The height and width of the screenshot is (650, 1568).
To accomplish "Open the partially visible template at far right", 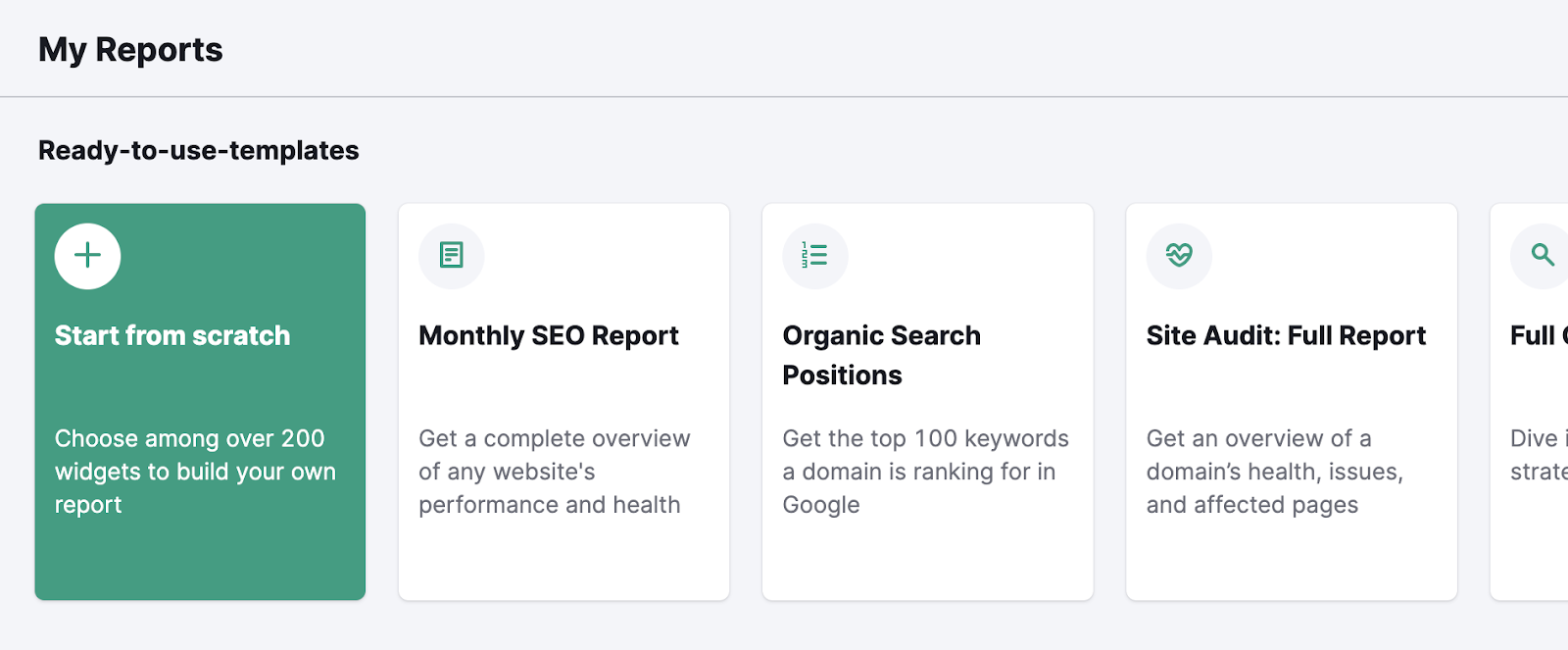I will 1539,402.
